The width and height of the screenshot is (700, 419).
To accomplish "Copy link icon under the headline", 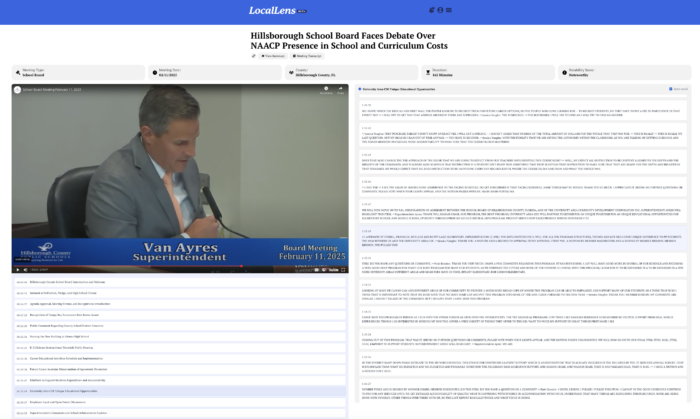I will click(x=254, y=56).
